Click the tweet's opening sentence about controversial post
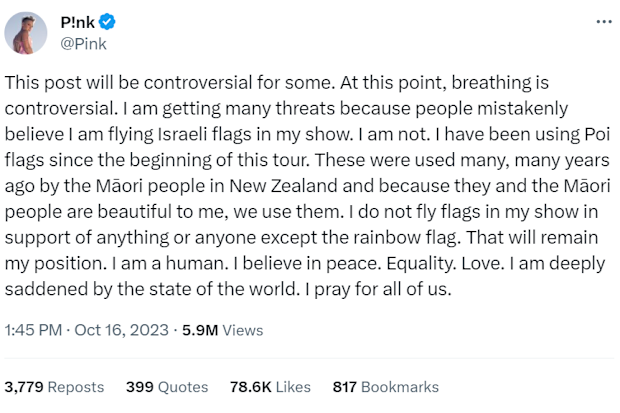Viewport: 620px width, 413px height. (170, 83)
